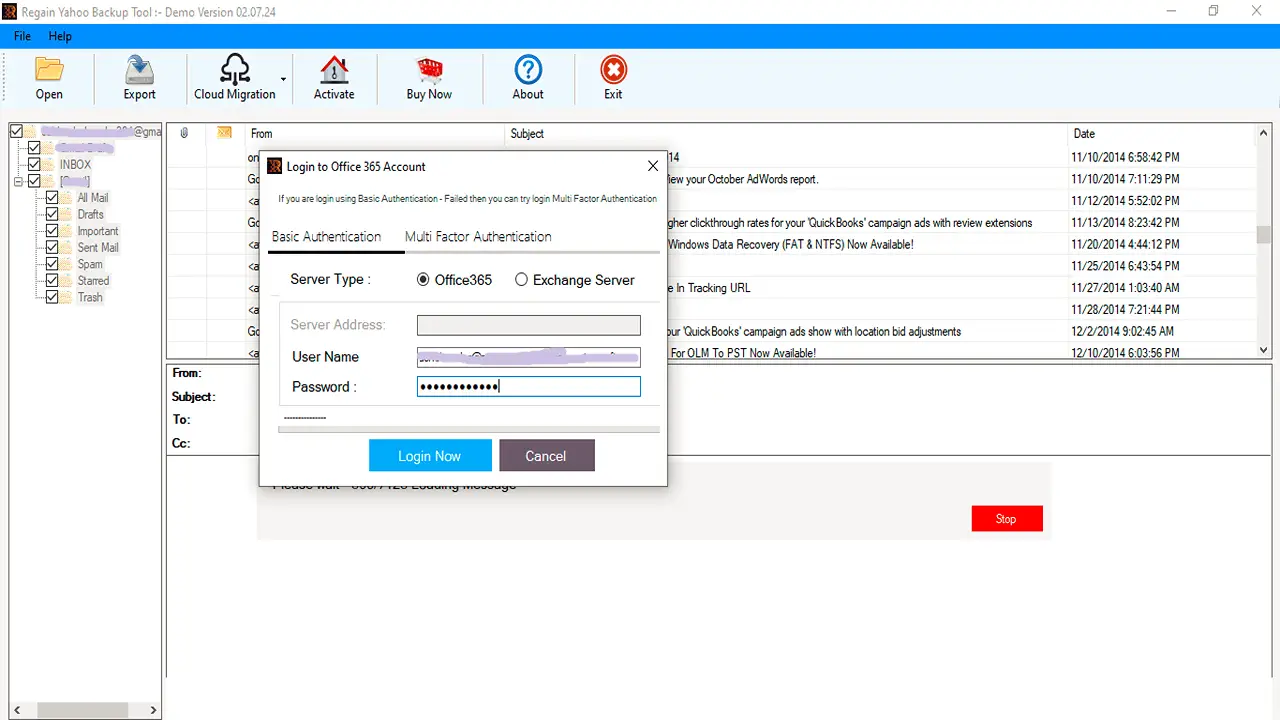Uncheck the Drafts folder checkbox
This screenshot has width=1280, height=720.
coord(52,214)
